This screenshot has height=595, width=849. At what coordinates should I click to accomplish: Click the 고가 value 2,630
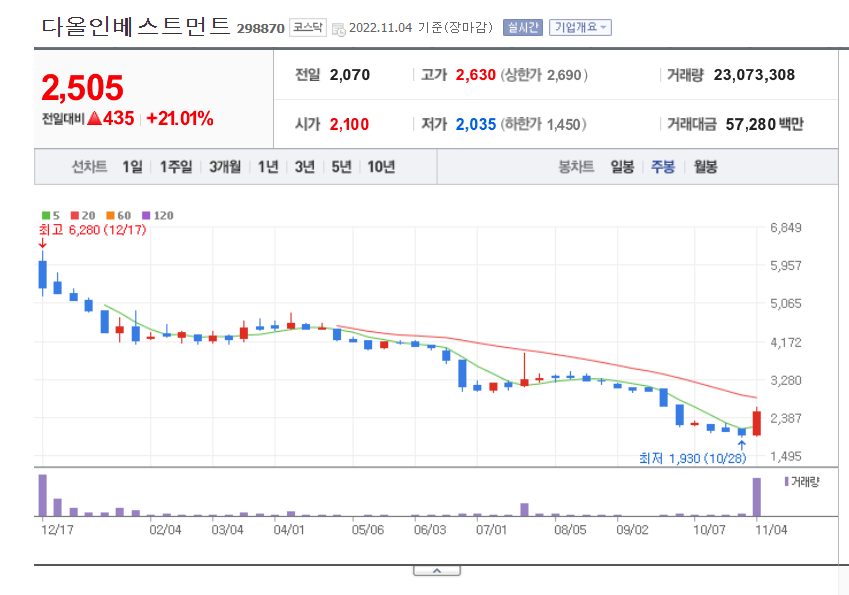475,75
